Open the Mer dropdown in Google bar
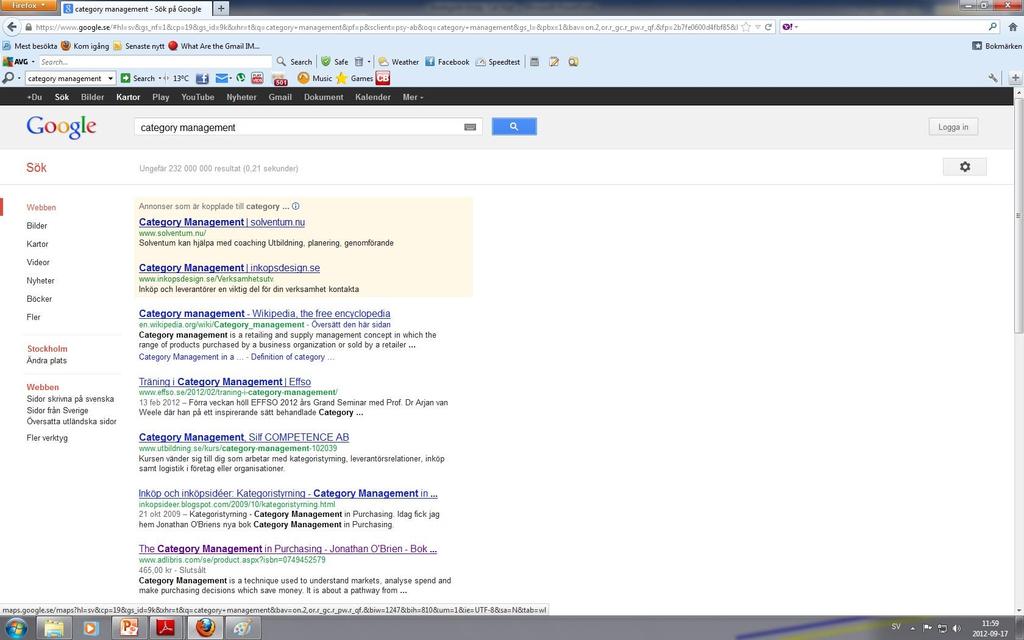The width and height of the screenshot is (1024, 640). click(x=413, y=97)
